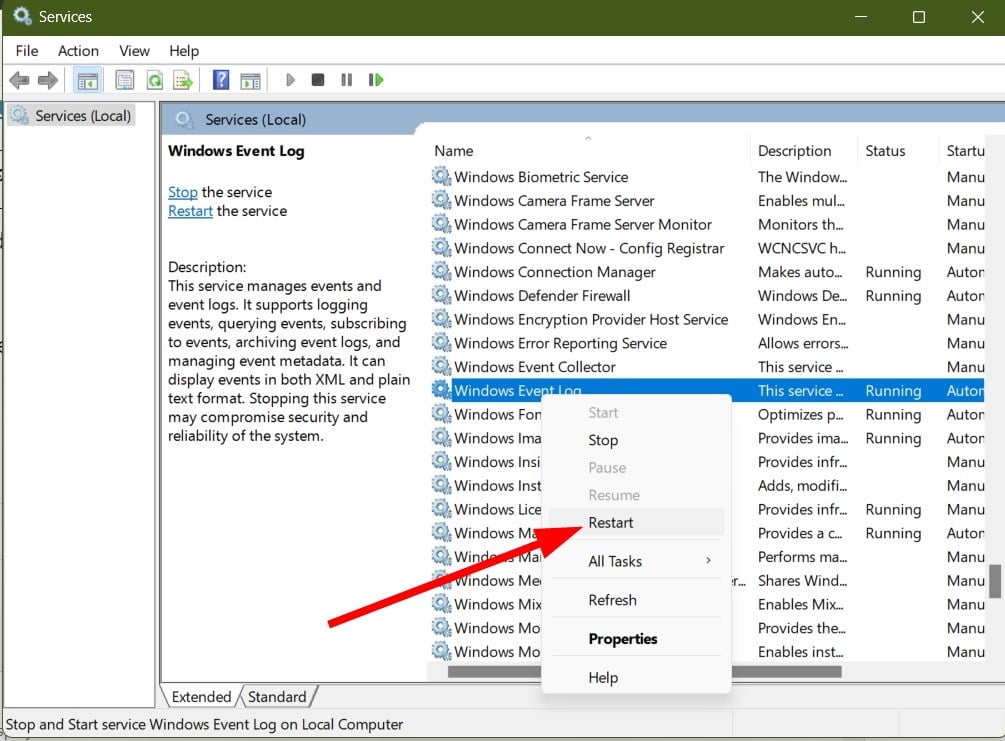The image size is (1005, 741).
Task: Choose Restart in the context menu
Action: [x=636, y=522]
